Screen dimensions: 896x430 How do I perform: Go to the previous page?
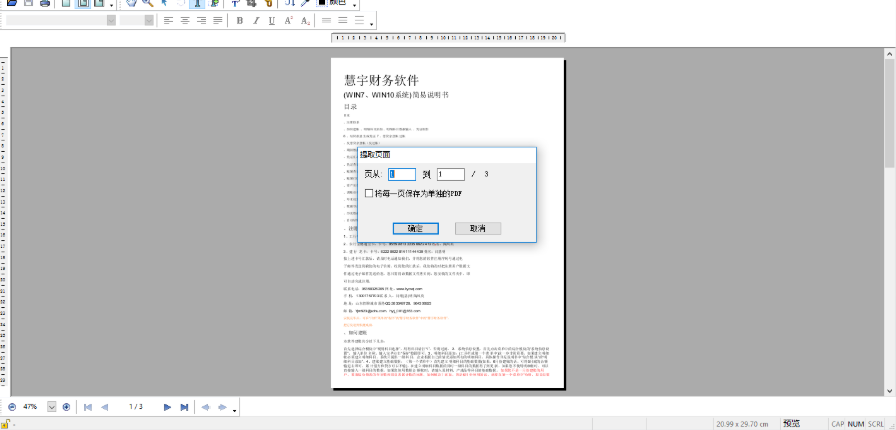click(x=105, y=407)
